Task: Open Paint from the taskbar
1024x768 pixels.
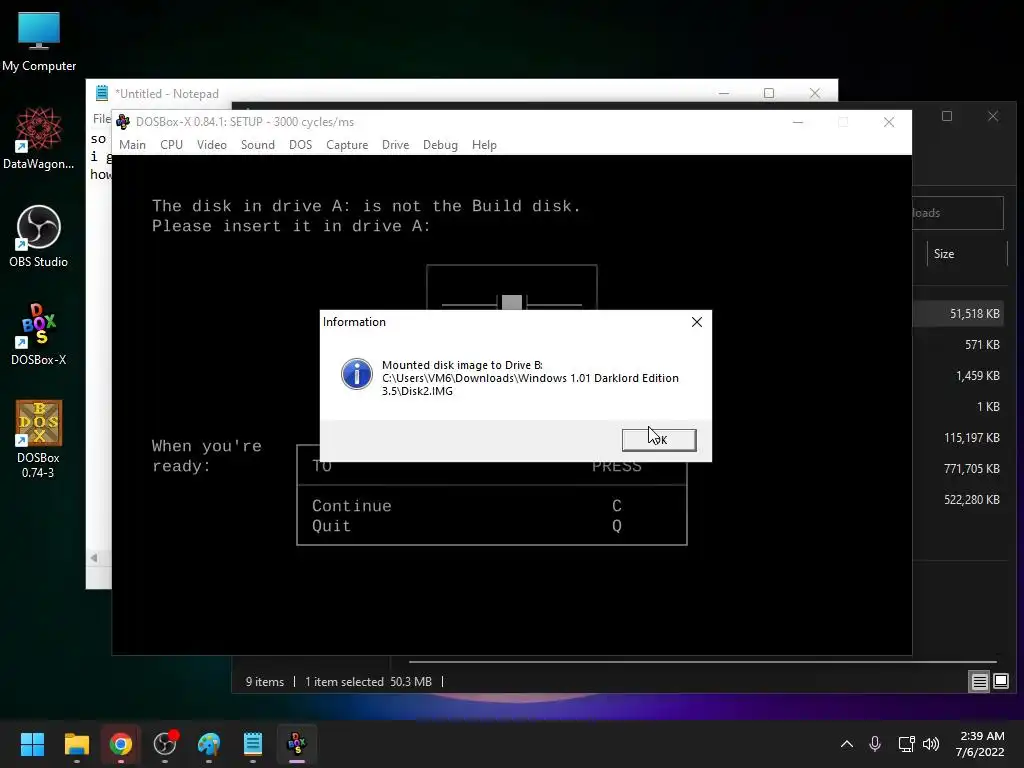Action: coord(209,744)
